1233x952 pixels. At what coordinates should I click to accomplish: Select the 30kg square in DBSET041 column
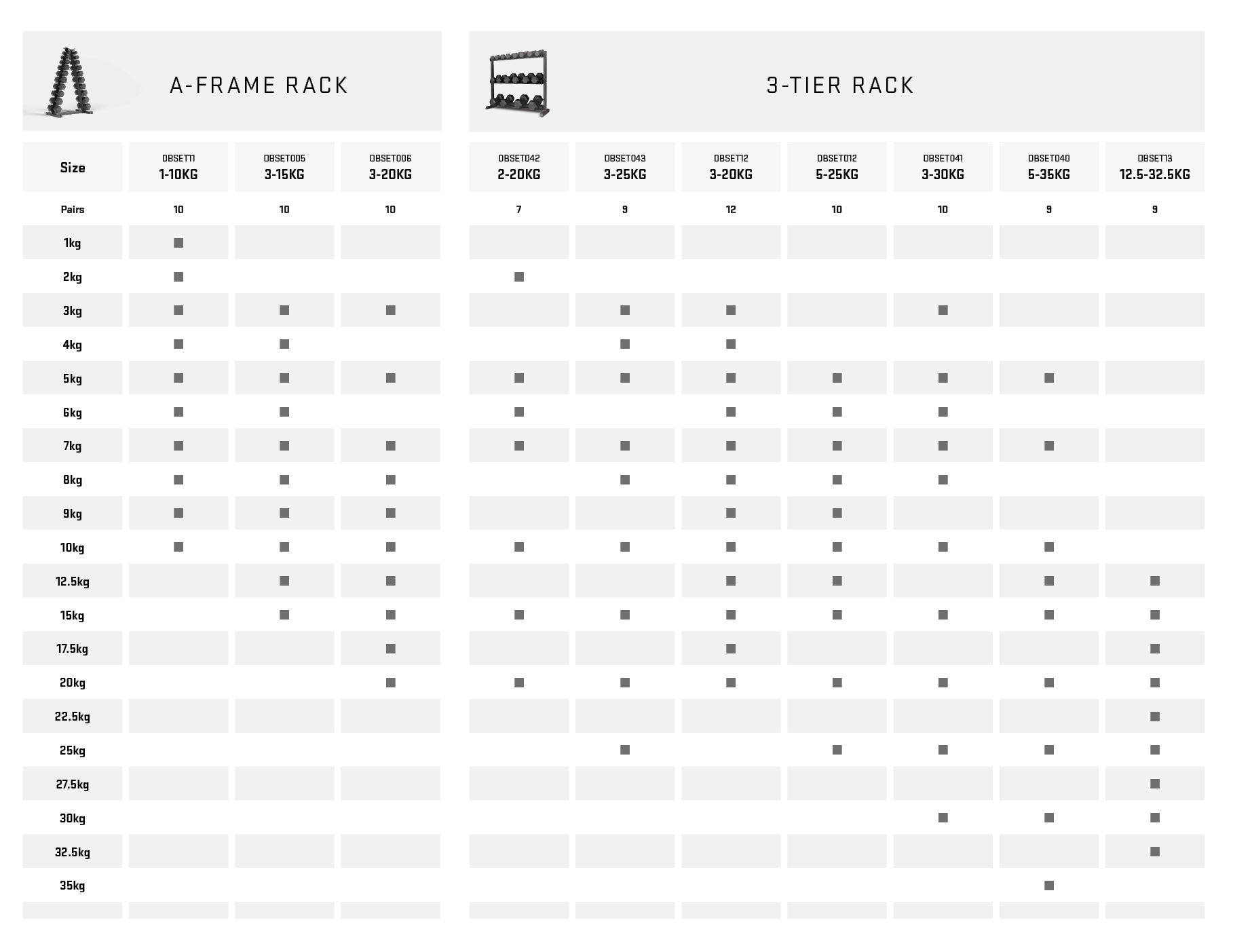point(943,818)
